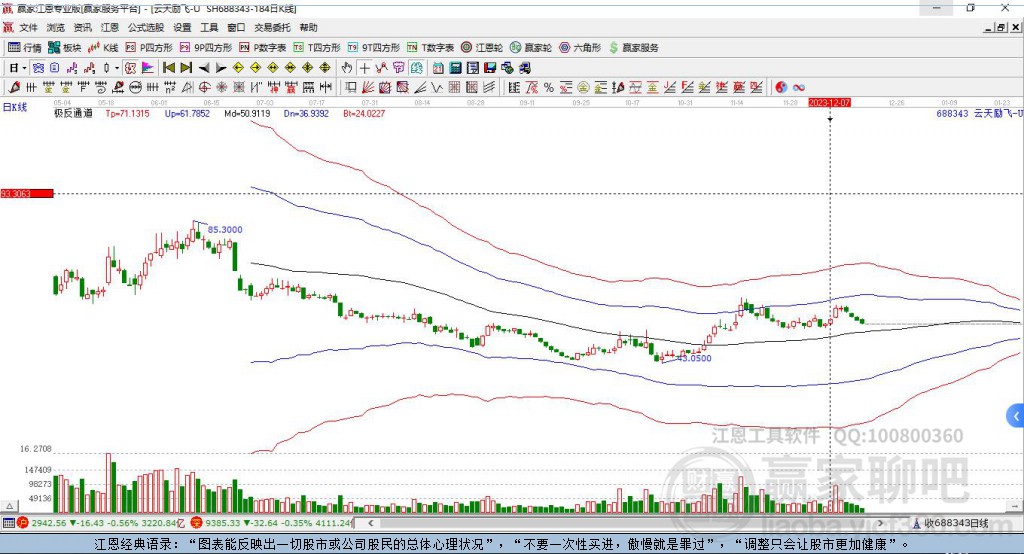
Task: Click the V-shaped zigzag line tool
Action: pyautogui.click(x=437, y=88)
